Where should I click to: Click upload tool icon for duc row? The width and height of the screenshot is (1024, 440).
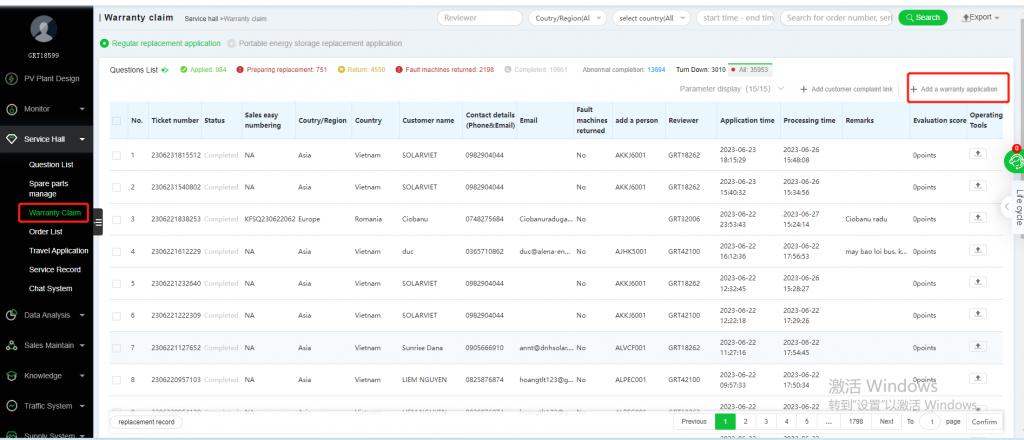[x=978, y=250]
